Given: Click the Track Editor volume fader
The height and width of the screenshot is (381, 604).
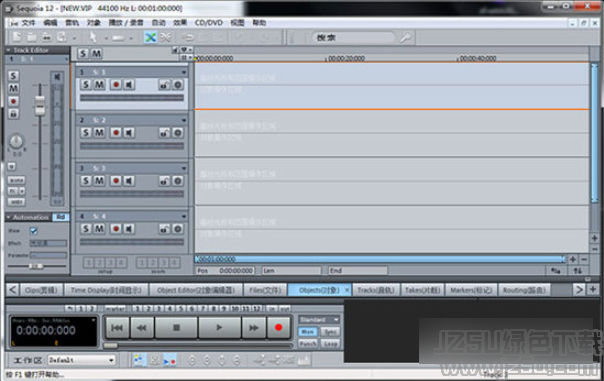Looking at the screenshot, I should [x=40, y=106].
